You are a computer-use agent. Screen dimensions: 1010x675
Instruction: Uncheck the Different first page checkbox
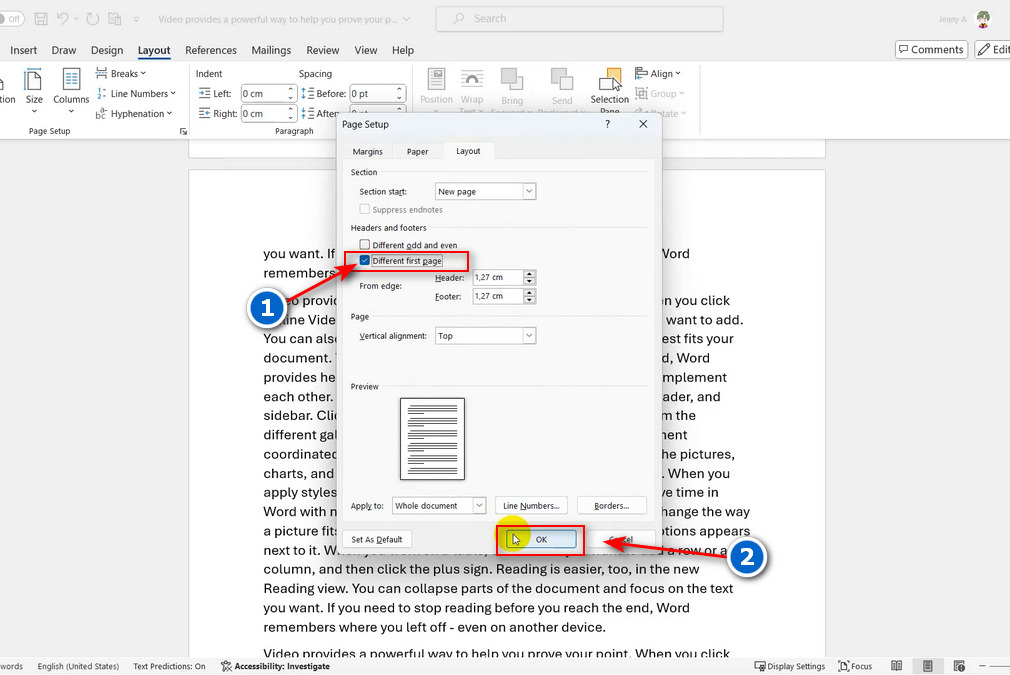click(x=365, y=261)
